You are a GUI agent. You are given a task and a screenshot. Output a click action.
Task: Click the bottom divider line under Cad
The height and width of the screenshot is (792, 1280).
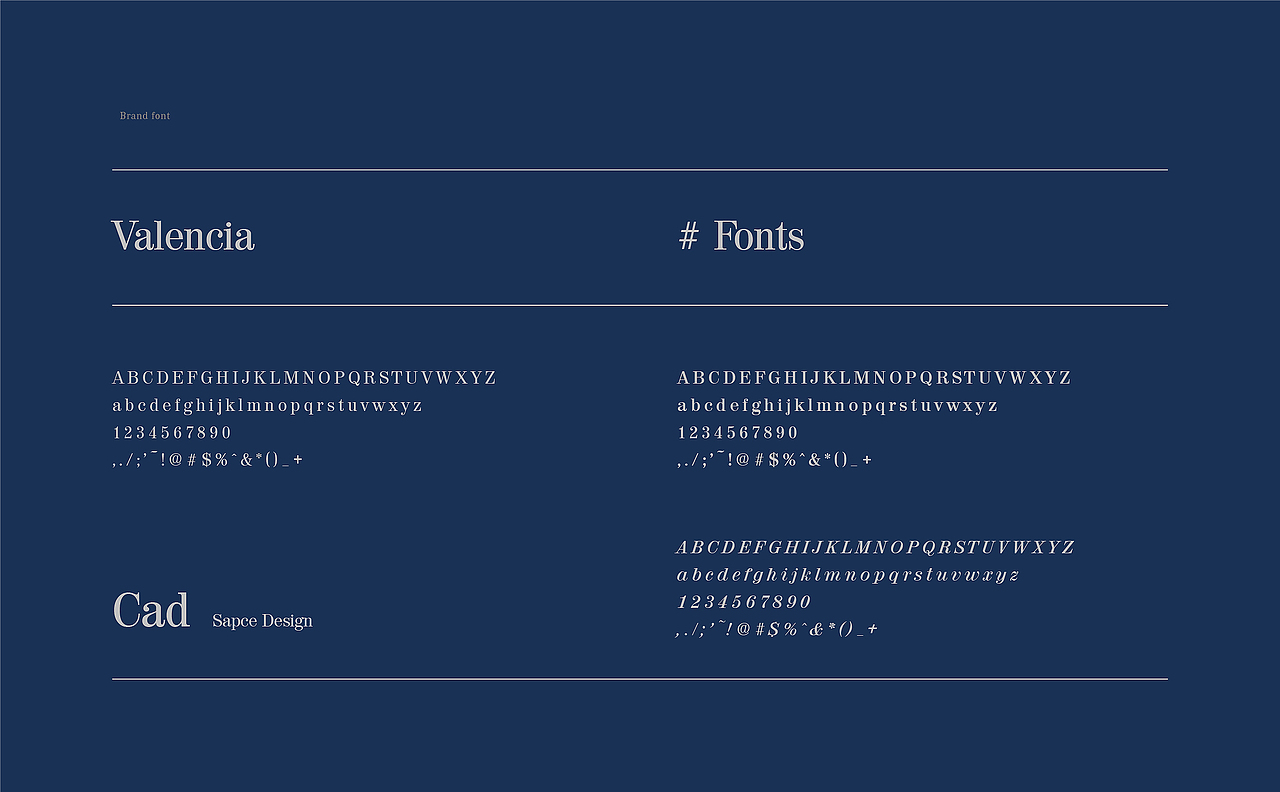pos(640,679)
